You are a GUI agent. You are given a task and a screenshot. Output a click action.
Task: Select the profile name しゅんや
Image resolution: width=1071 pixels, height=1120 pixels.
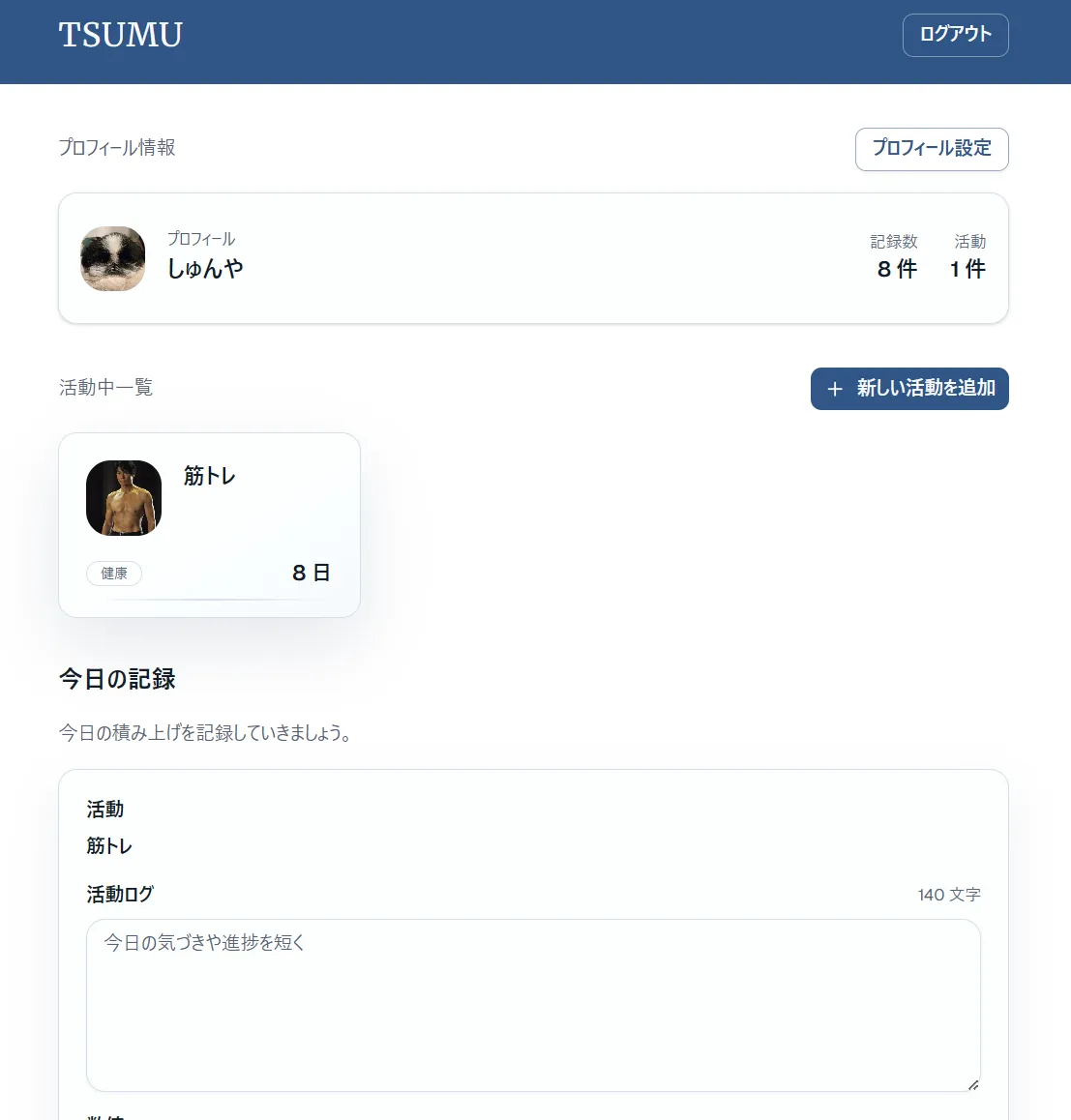(x=205, y=269)
